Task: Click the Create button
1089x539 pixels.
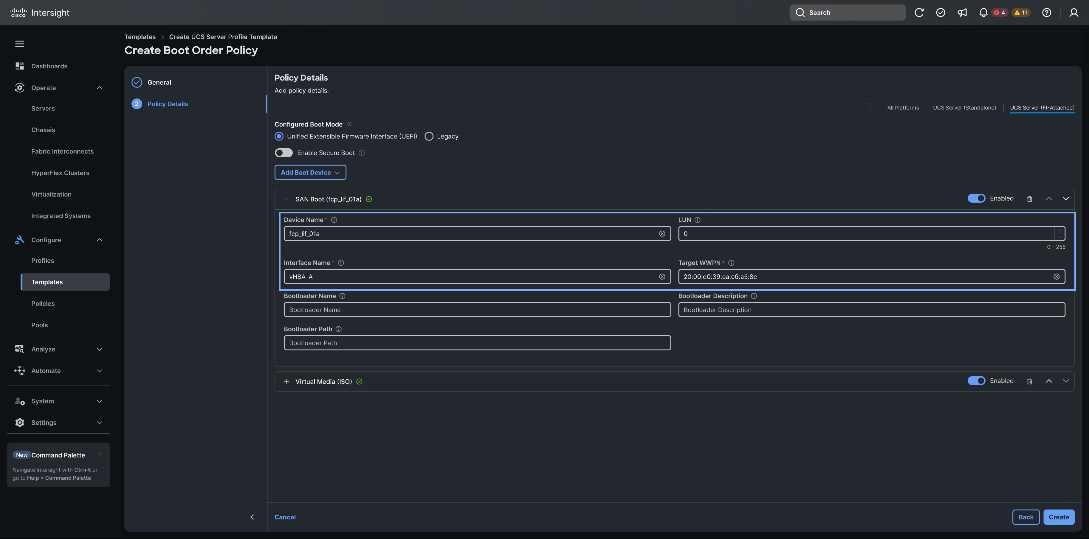Action: click(x=1059, y=517)
